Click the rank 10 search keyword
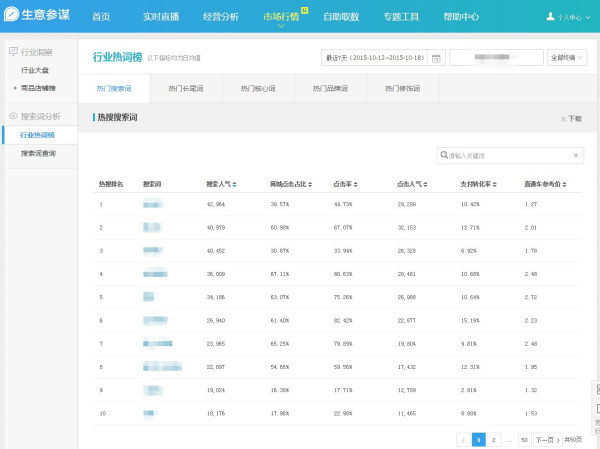This screenshot has height=449, width=600. click(x=149, y=413)
